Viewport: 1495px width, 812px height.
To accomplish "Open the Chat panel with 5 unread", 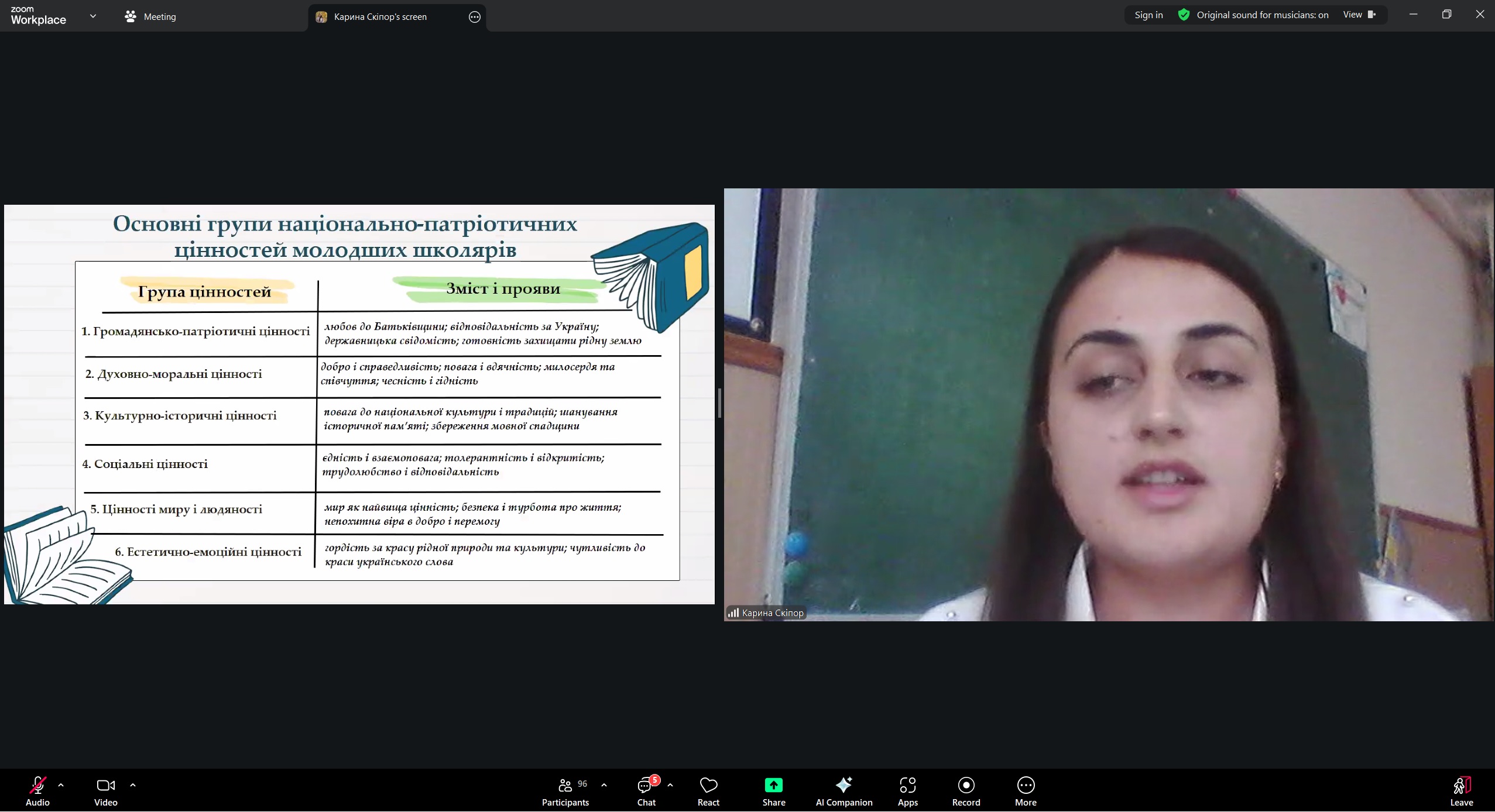I will click(646, 786).
